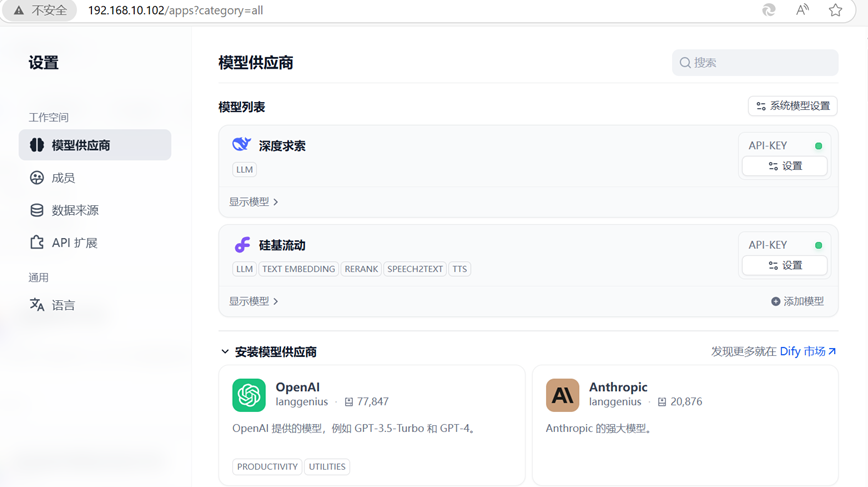Image resolution: width=868 pixels, height=487 pixels.
Task: Click the plus icon beside 添加模型
Action: pyautogui.click(x=776, y=301)
